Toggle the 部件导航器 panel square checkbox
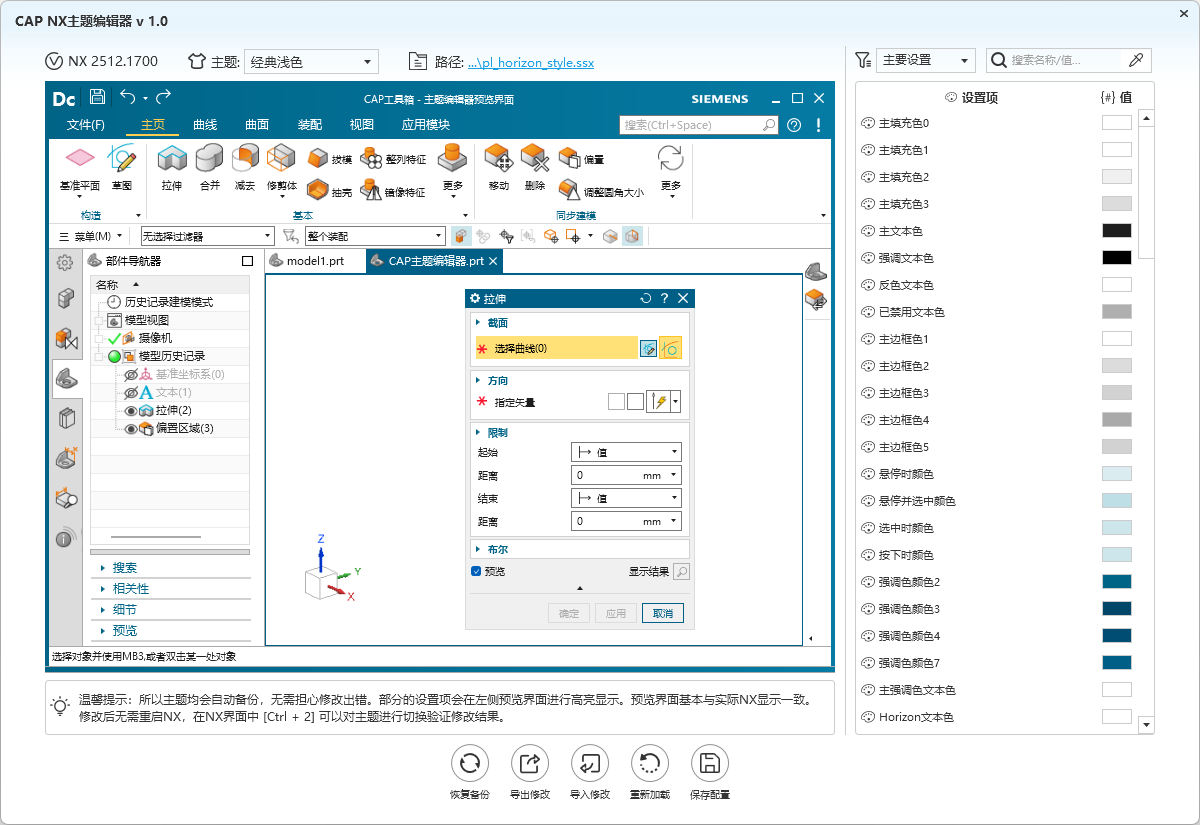Image resolution: width=1200 pixels, height=825 pixels. (247, 261)
